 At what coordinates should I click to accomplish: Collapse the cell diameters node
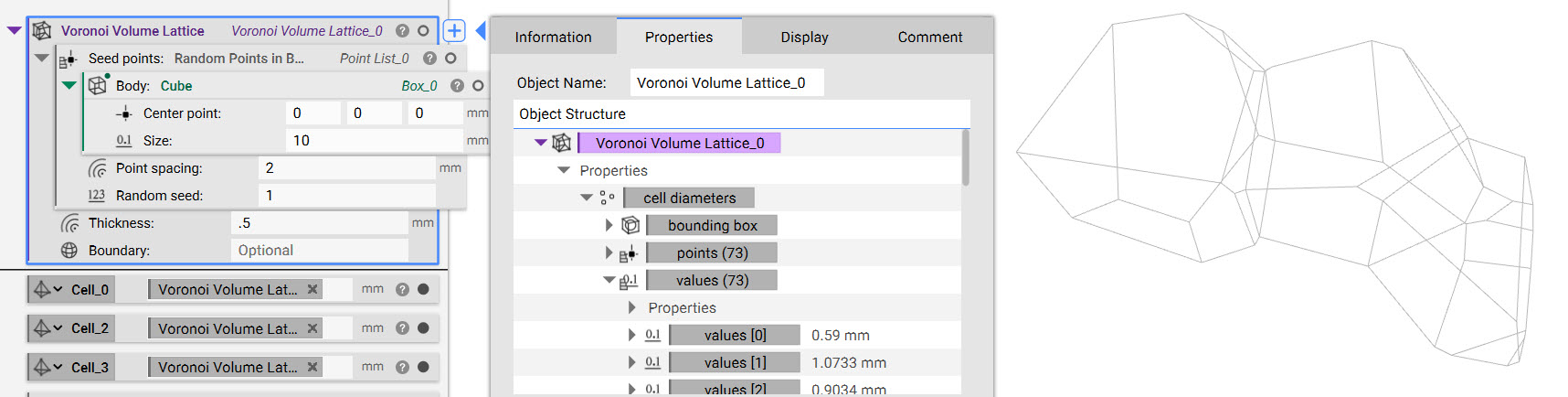coord(587,198)
